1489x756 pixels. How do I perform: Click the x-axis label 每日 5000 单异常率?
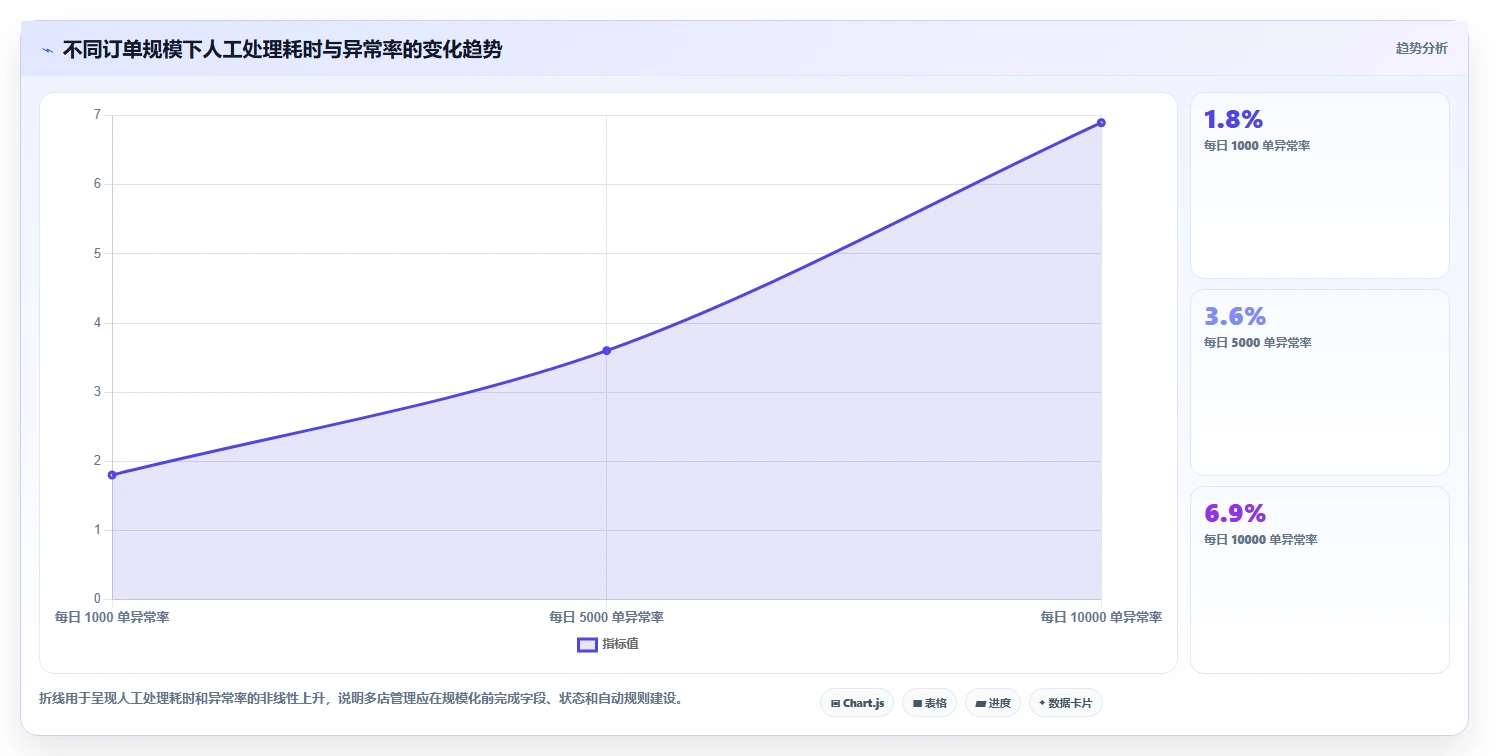(606, 617)
